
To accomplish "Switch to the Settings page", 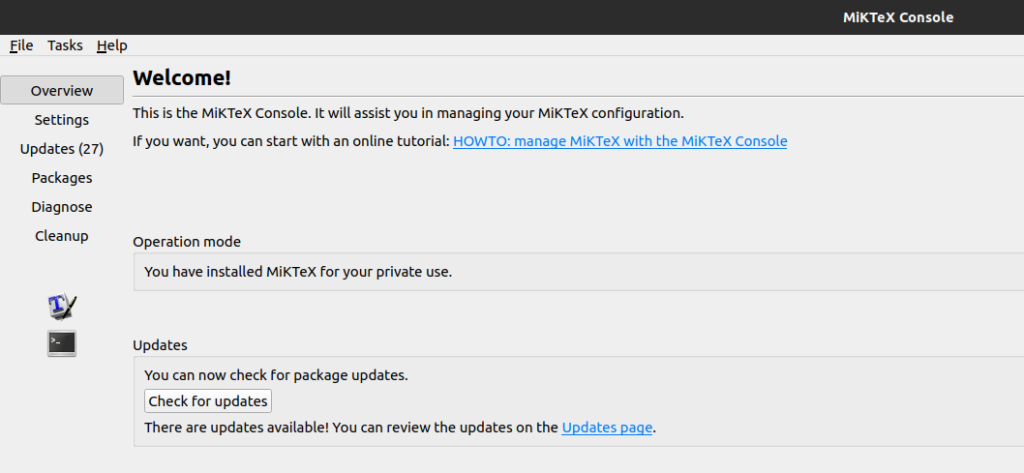I will (x=62, y=120).
